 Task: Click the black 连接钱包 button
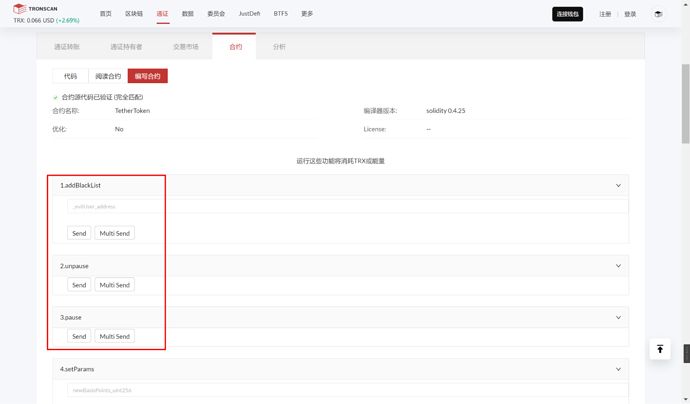[567, 14]
